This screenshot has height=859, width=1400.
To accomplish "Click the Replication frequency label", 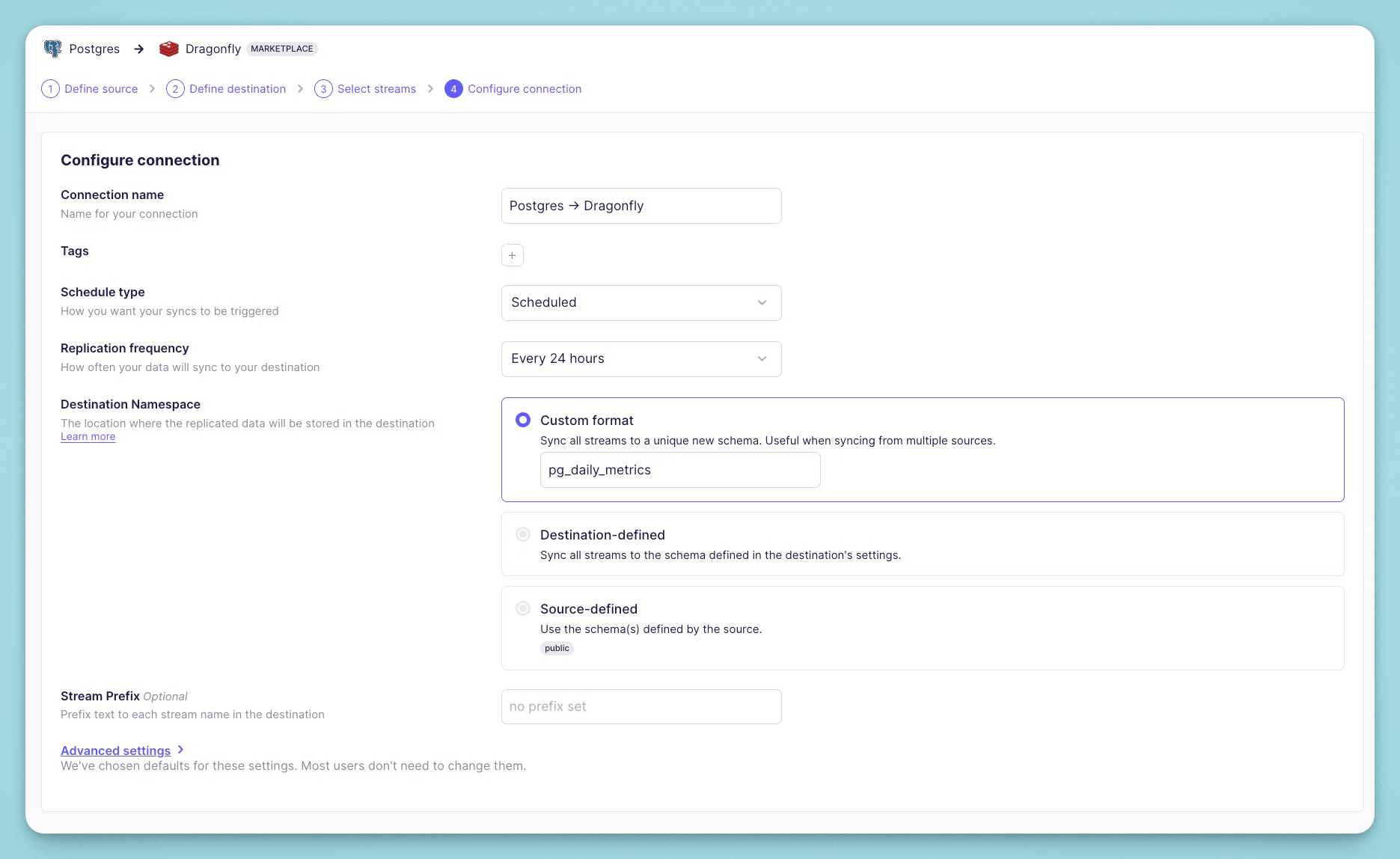I will tap(124, 348).
